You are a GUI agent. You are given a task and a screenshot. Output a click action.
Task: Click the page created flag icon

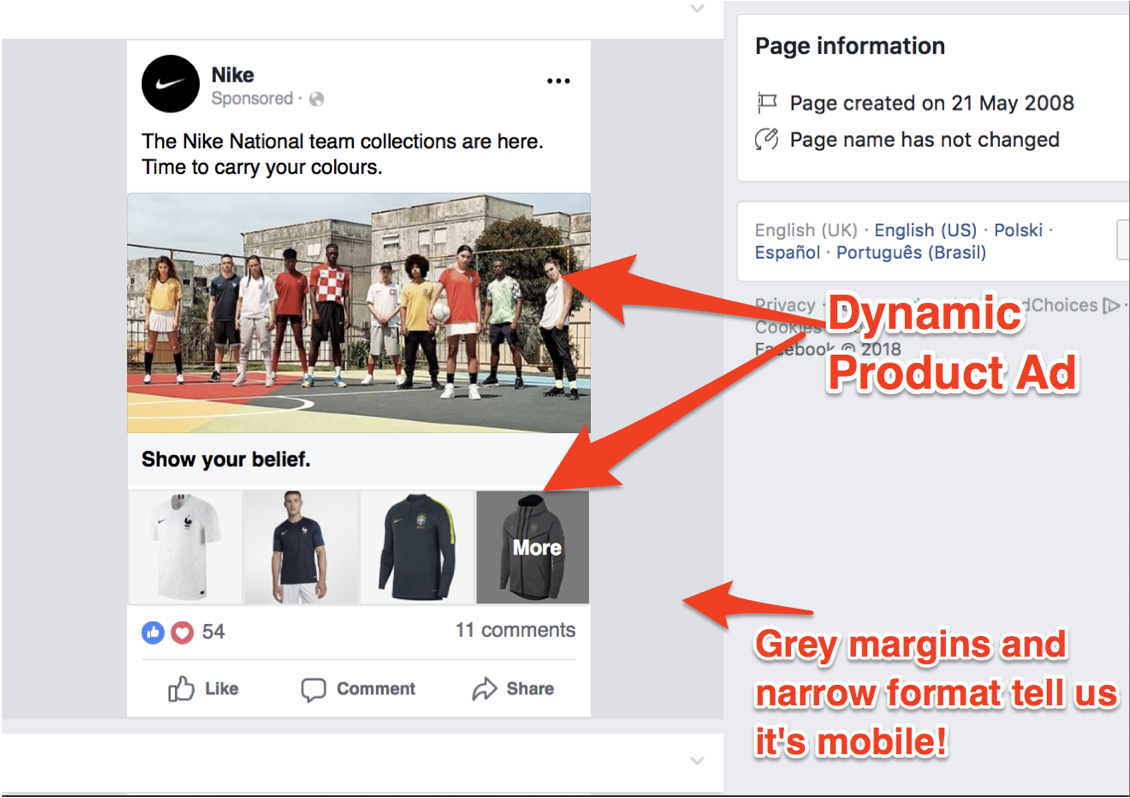[767, 103]
